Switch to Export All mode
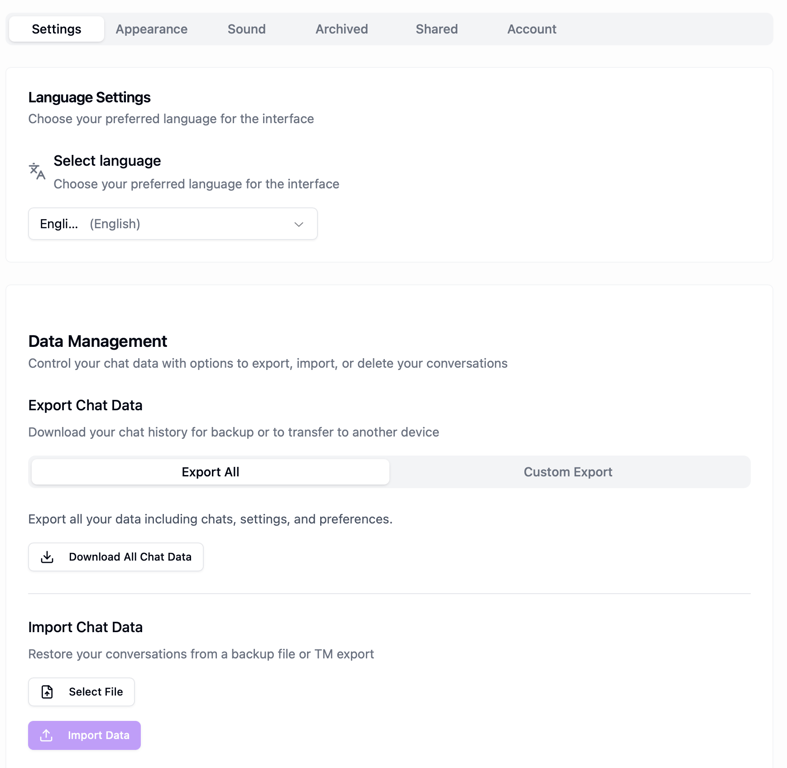 click(210, 472)
